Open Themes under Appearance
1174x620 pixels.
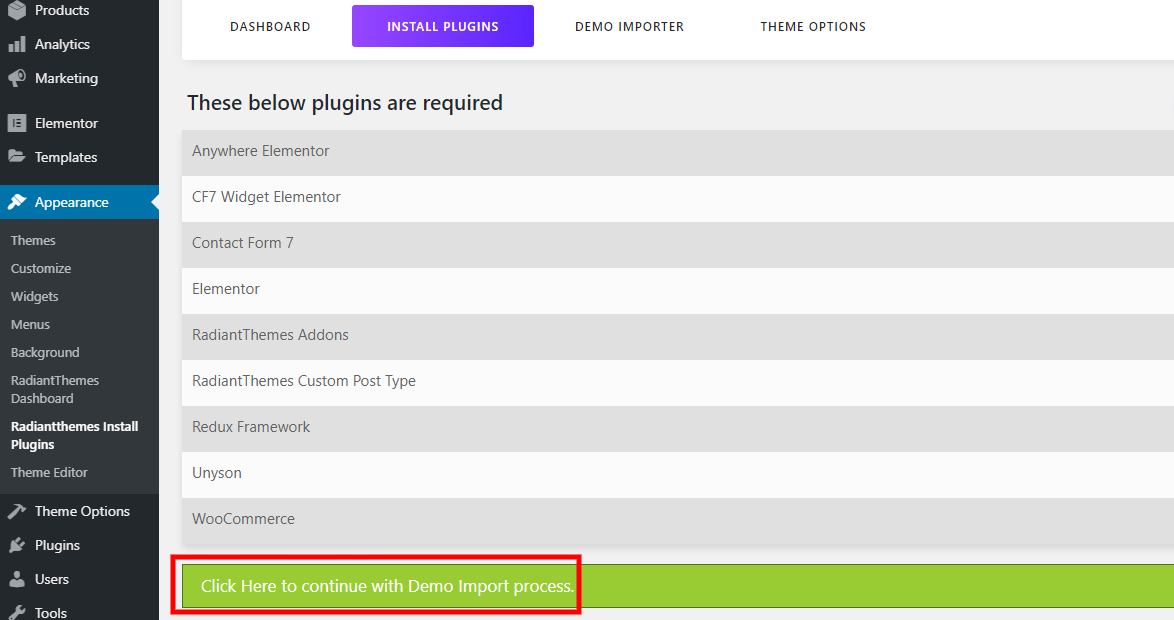[33, 240]
